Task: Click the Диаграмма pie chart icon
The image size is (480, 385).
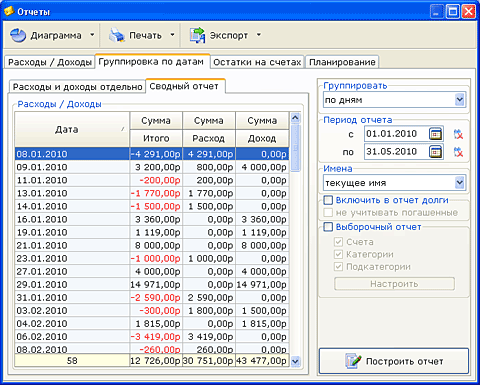Action: tap(18, 35)
